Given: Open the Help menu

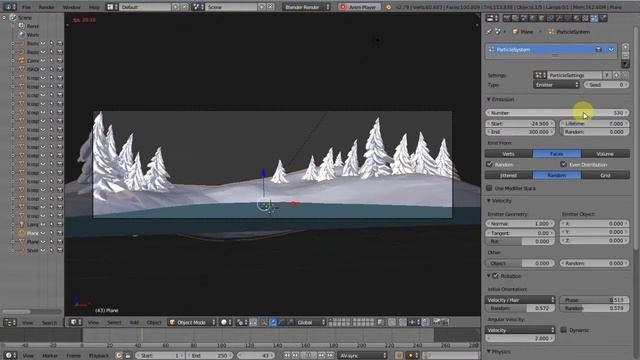Looking at the screenshot, I should [94, 7].
